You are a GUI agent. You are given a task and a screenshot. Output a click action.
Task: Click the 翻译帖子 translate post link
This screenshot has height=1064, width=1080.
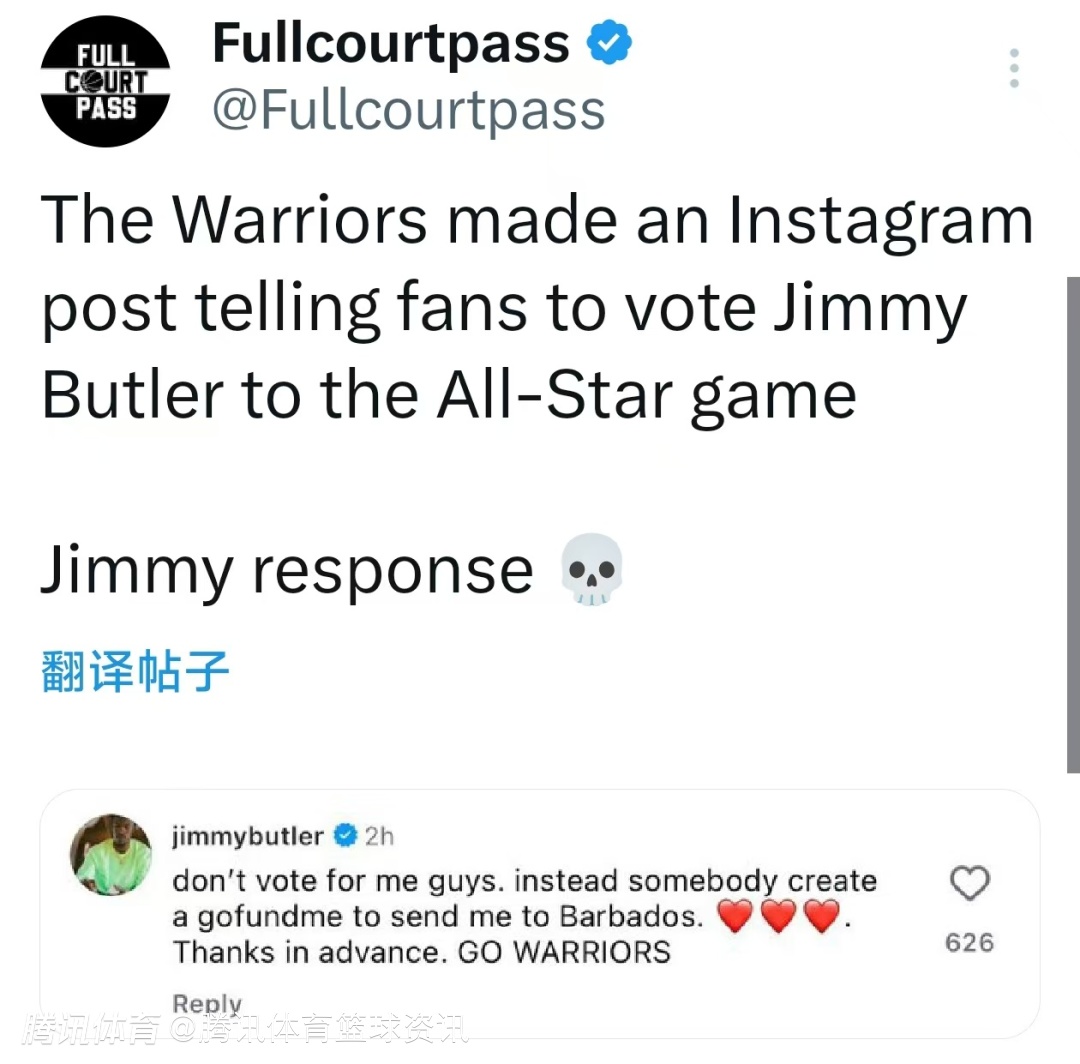pyautogui.click(x=135, y=671)
